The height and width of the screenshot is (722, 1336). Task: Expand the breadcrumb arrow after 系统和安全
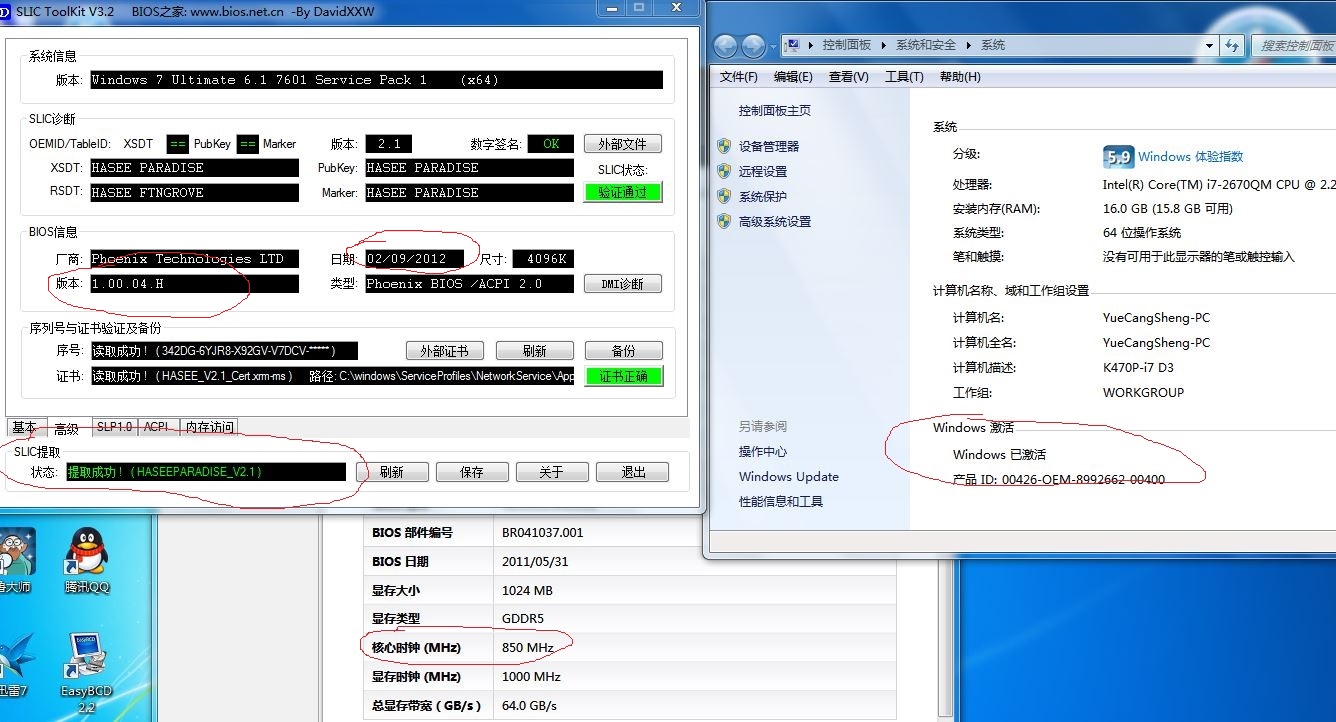pos(967,45)
